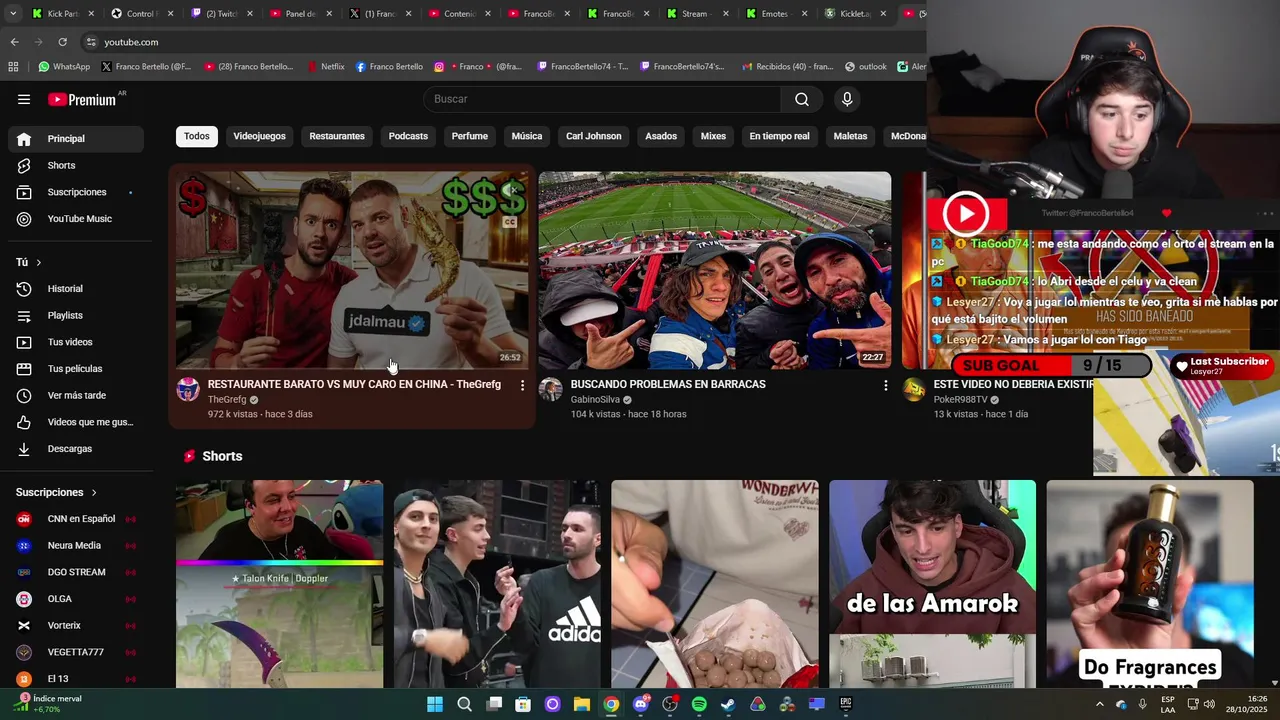This screenshot has height=720, width=1280.
Task: Expand the Suscripciones section chevron
Action: click(95, 493)
